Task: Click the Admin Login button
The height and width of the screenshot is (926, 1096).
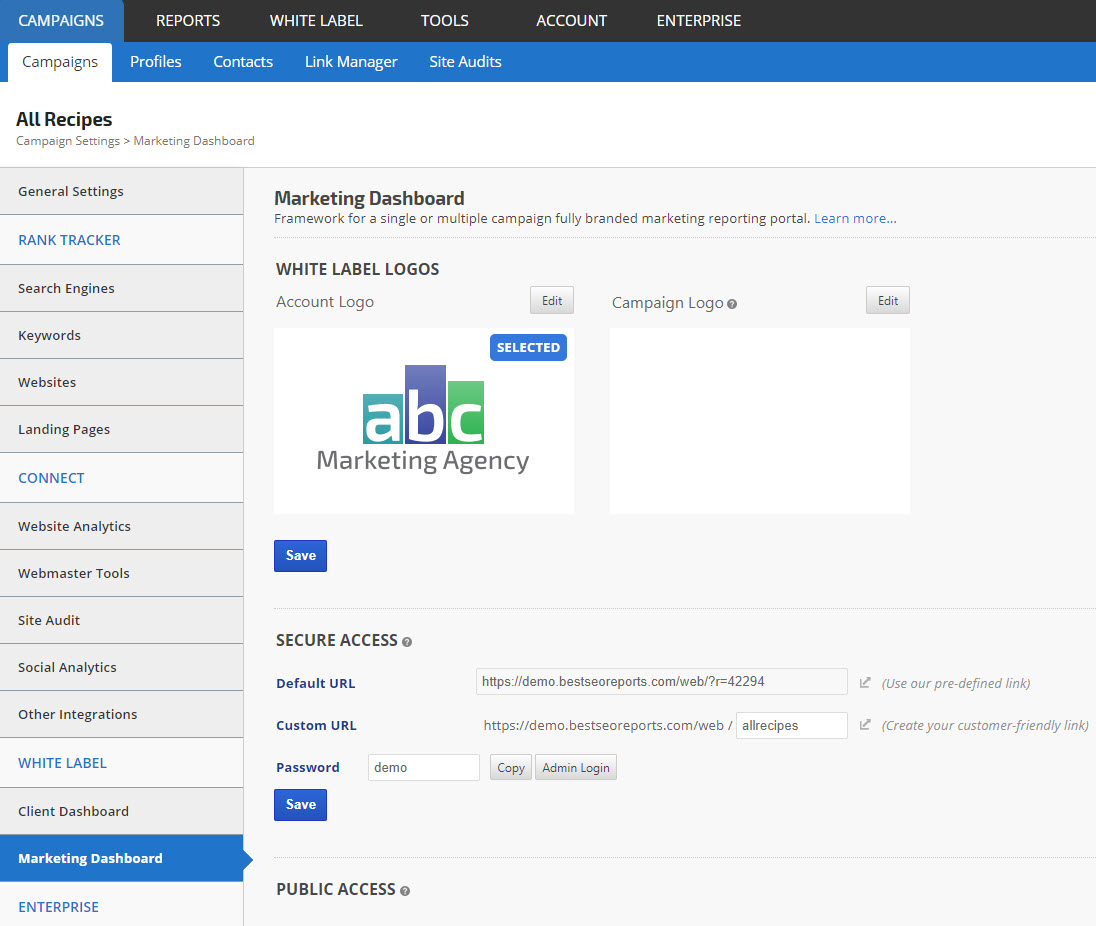Action: tap(576, 768)
